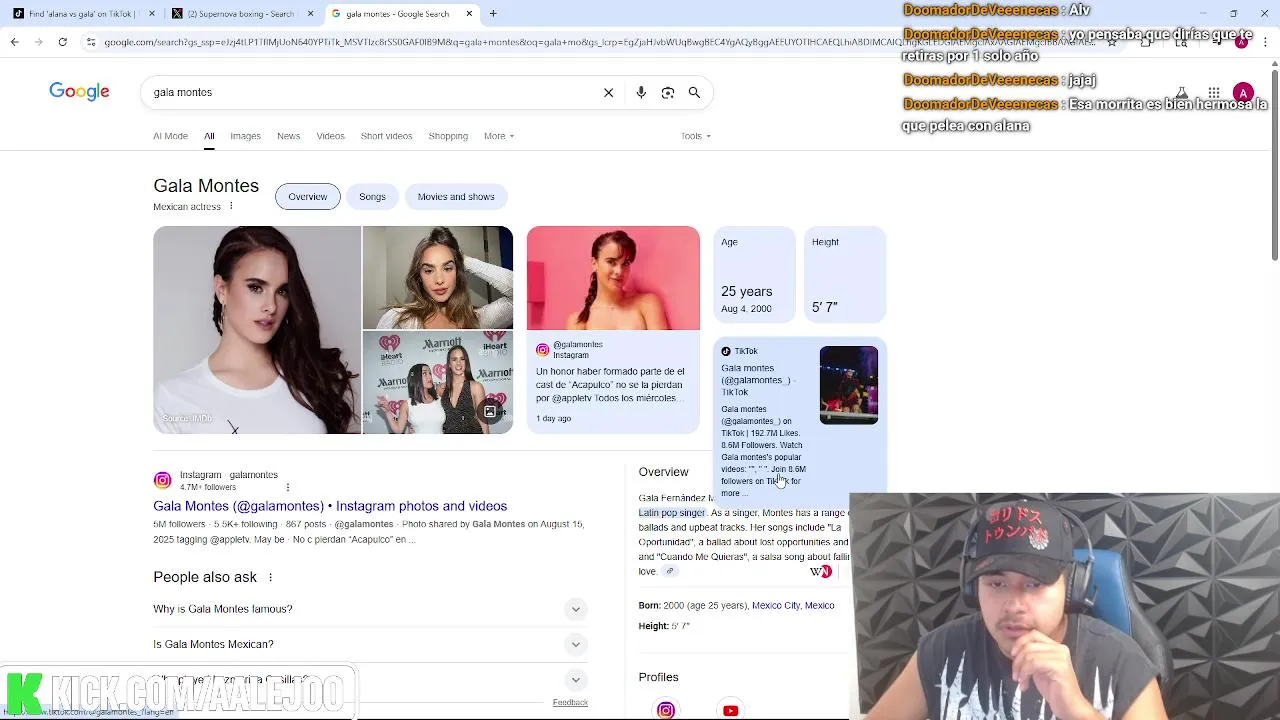Select the Overview chip
This screenshot has height=720, width=1280.
coord(308,197)
